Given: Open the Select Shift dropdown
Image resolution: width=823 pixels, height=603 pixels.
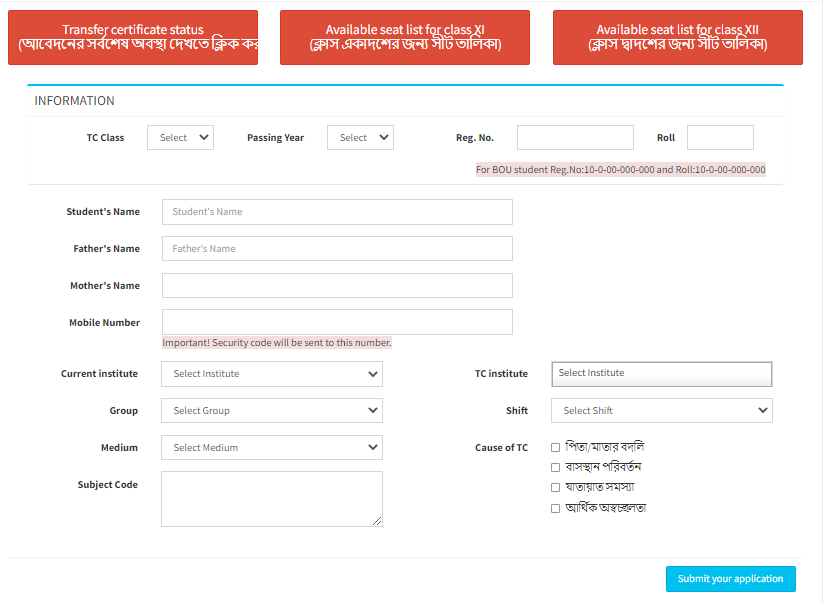Looking at the screenshot, I should pos(662,411).
